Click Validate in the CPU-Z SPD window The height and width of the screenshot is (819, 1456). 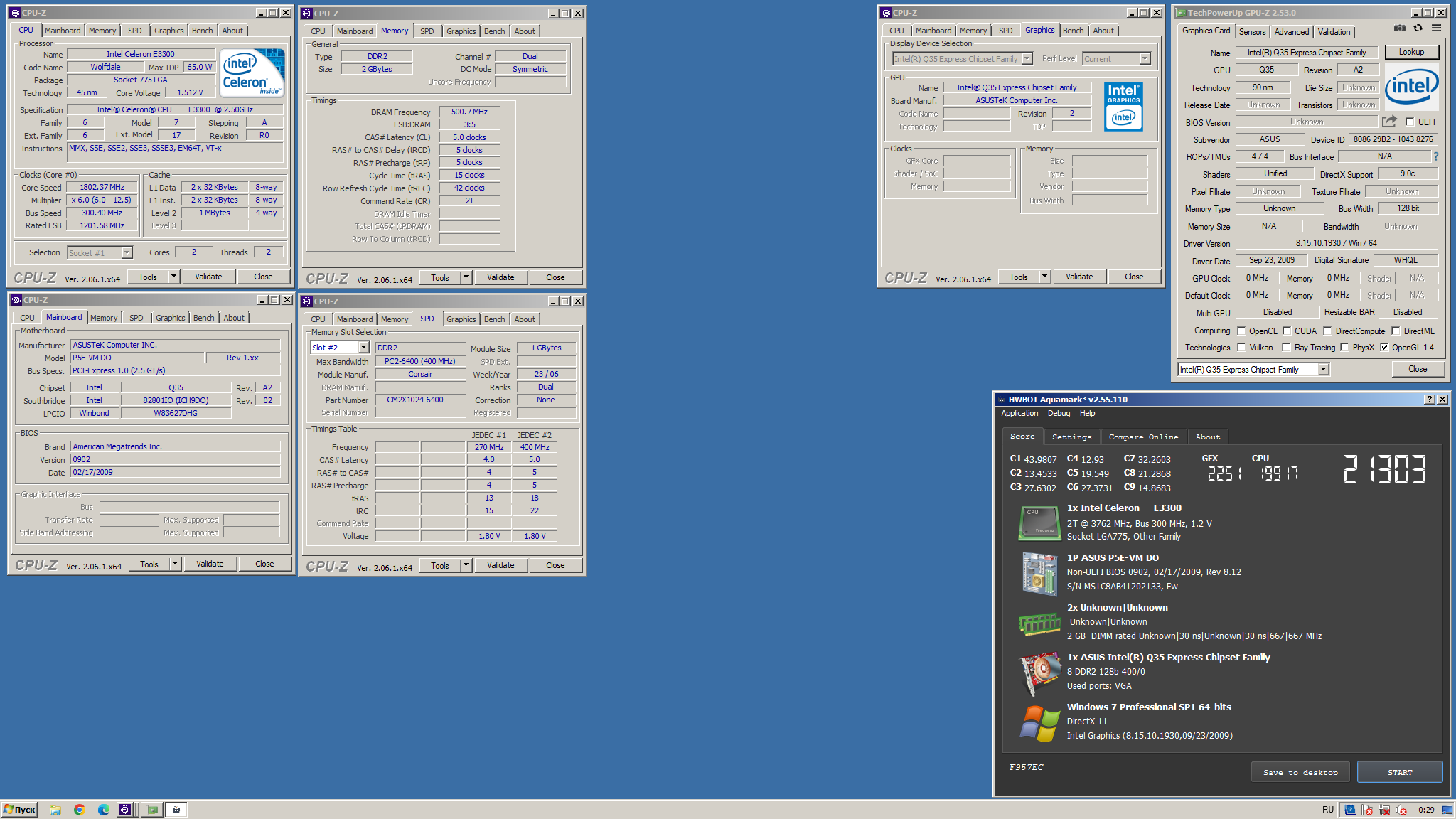click(500, 565)
